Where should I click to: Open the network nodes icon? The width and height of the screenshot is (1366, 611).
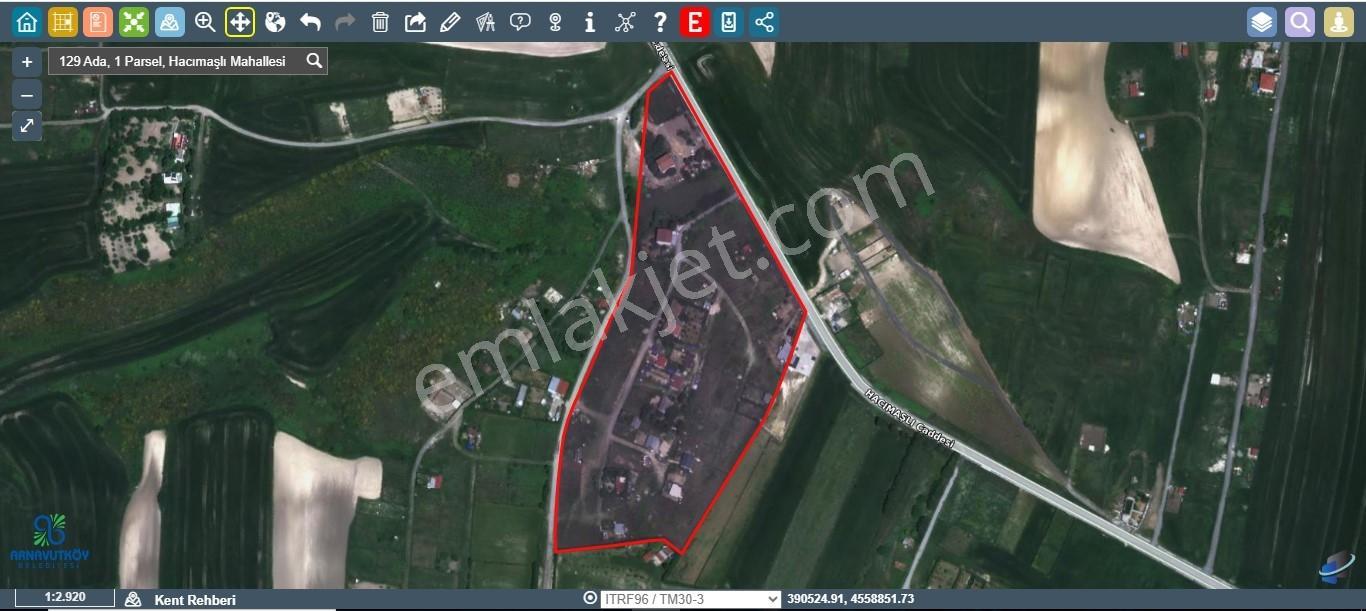[x=625, y=22]
